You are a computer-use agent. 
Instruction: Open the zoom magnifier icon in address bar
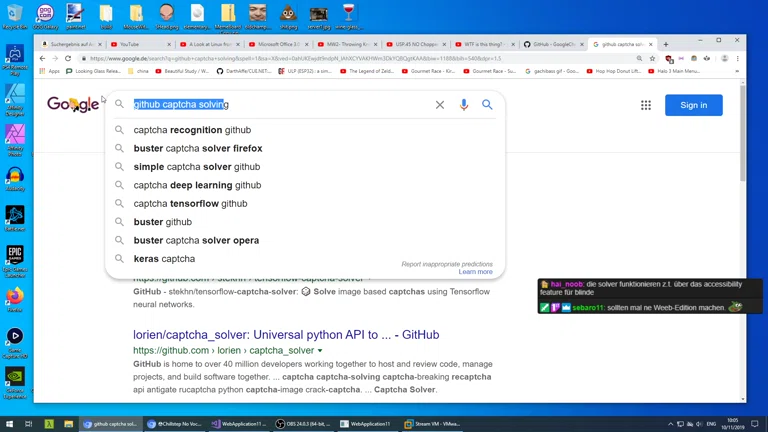click(639, 58)
